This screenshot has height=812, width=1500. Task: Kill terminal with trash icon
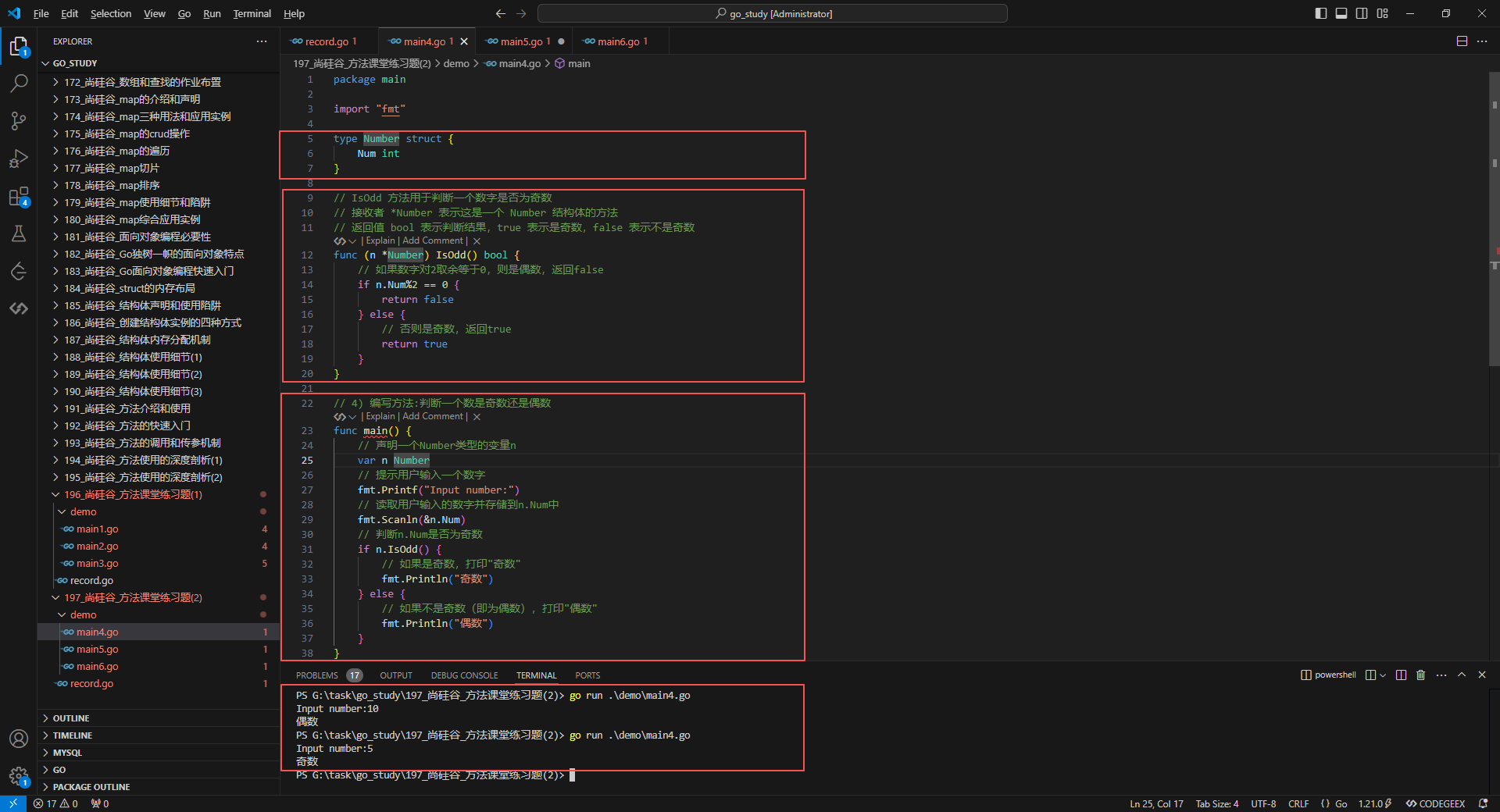[x=1421, y=675]
